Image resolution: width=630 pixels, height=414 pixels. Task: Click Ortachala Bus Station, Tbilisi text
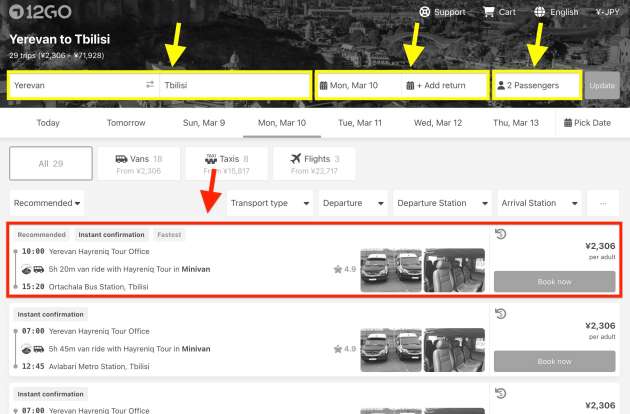click(98, 287)
